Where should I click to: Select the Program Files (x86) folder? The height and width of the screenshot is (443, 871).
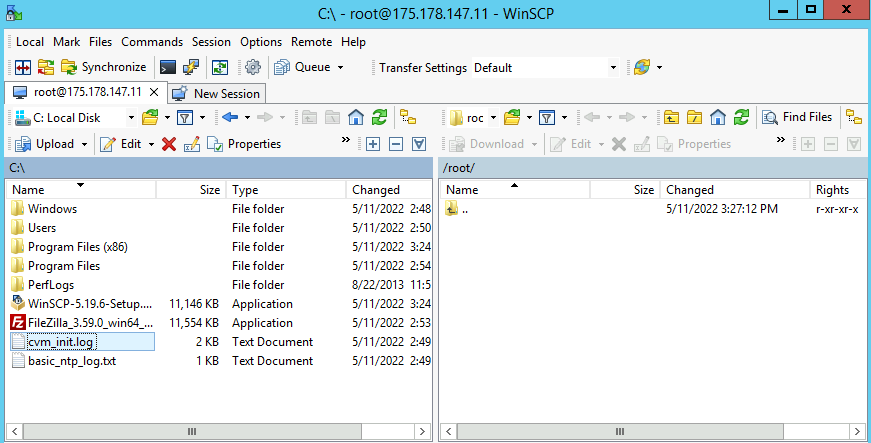tap(78, 247)
